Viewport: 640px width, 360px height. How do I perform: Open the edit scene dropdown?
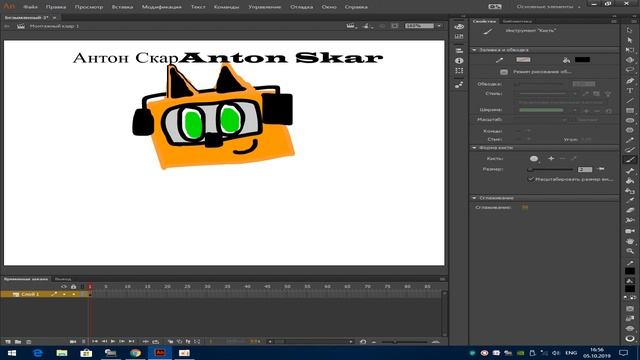(351, 26)
